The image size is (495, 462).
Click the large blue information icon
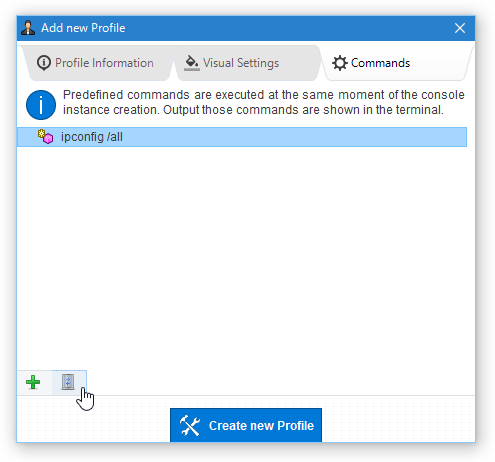[41, 105]
